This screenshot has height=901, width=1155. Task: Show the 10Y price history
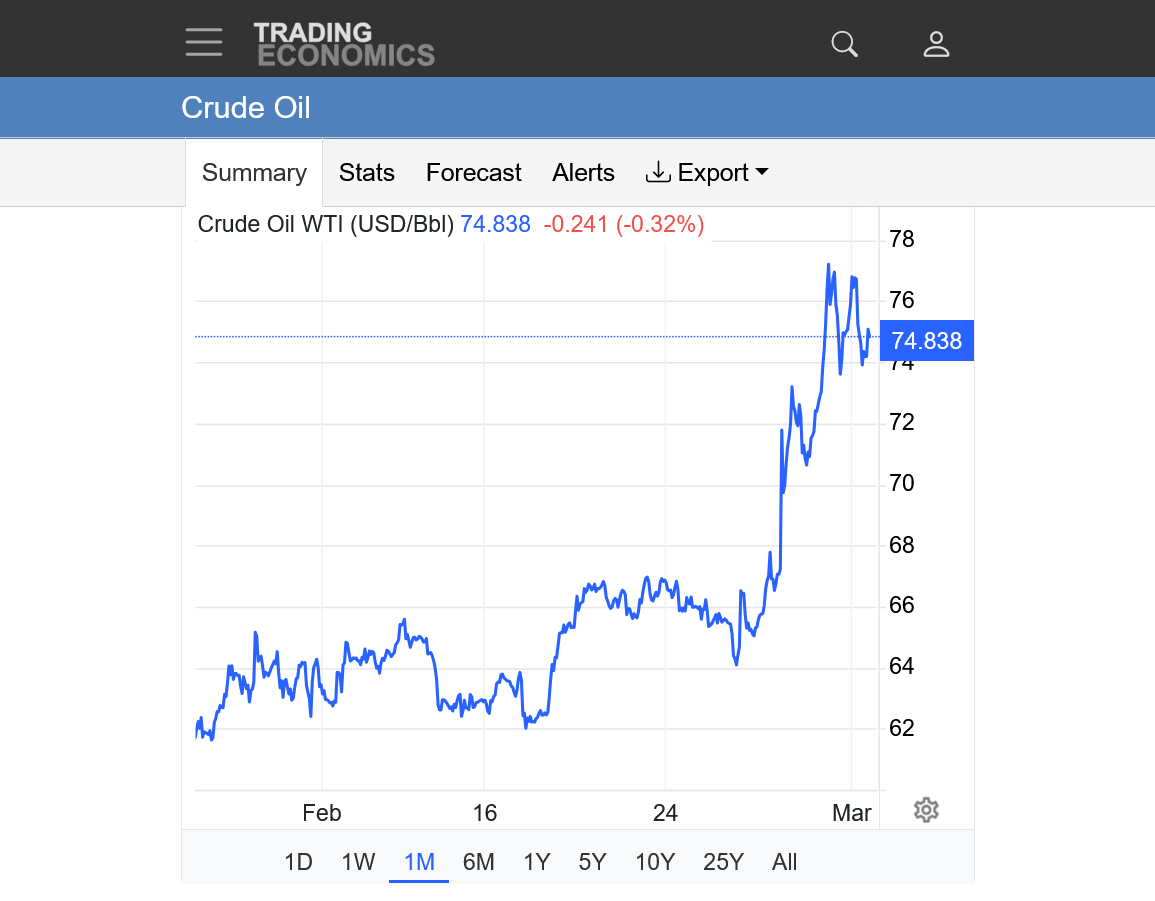coord(655,862)
